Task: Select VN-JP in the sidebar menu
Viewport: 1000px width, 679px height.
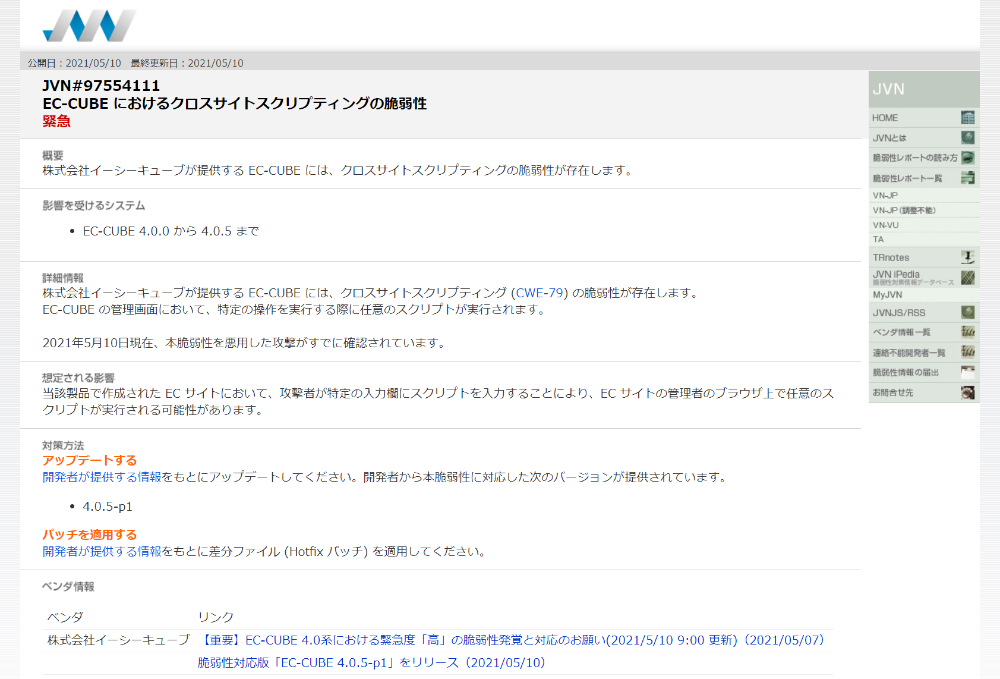Action: [x=885, y=196]
